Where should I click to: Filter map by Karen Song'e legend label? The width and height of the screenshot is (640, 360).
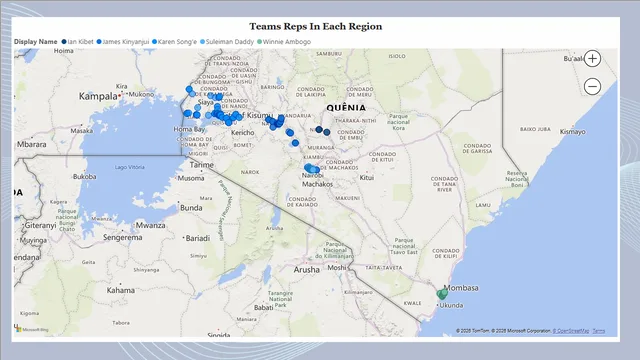coord(177,42)
